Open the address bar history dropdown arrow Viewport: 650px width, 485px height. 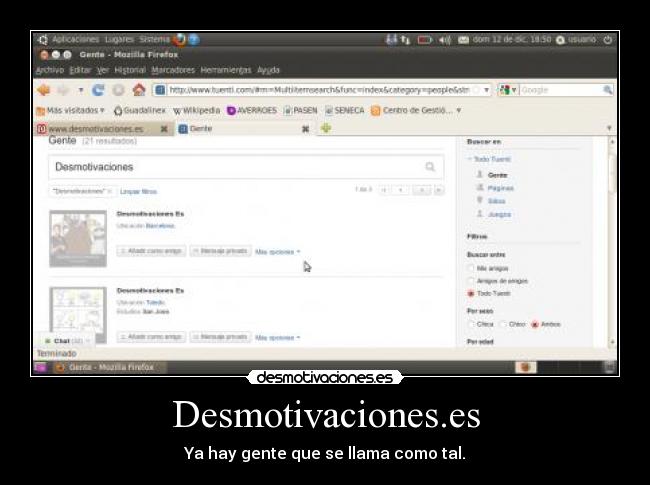486,90
